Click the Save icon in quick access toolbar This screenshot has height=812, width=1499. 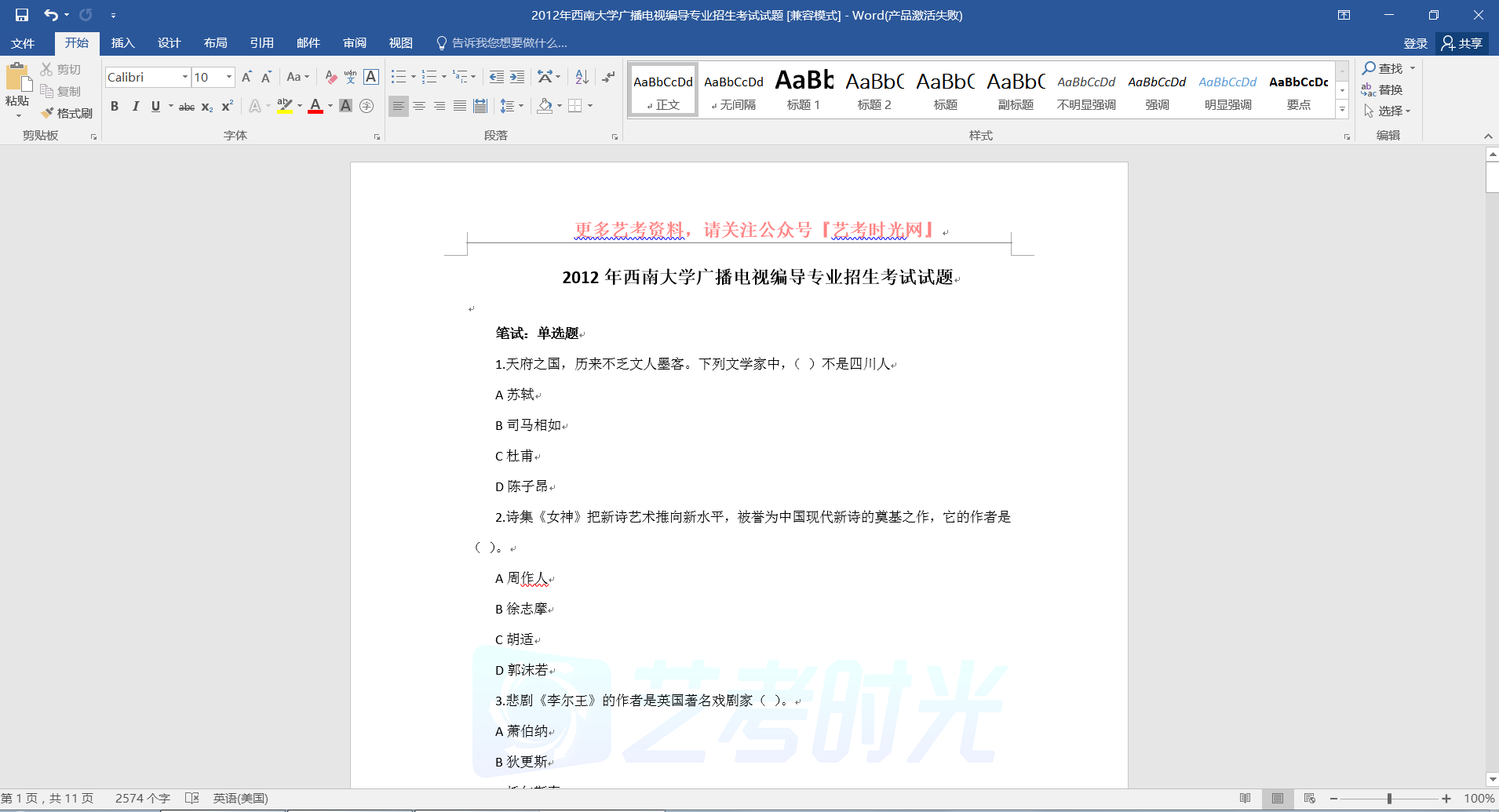click(22, 15)
